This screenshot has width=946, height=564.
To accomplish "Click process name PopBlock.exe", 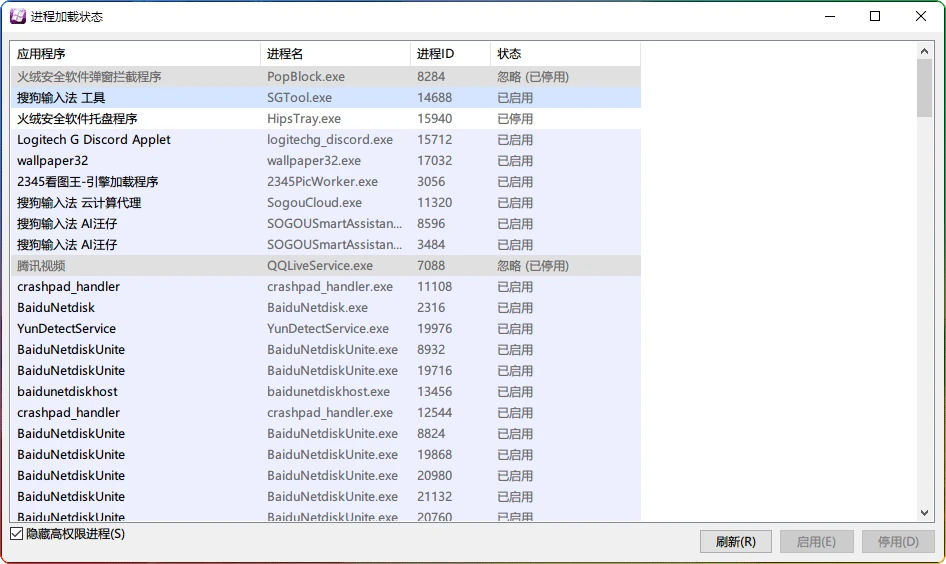I will (306, 77).
